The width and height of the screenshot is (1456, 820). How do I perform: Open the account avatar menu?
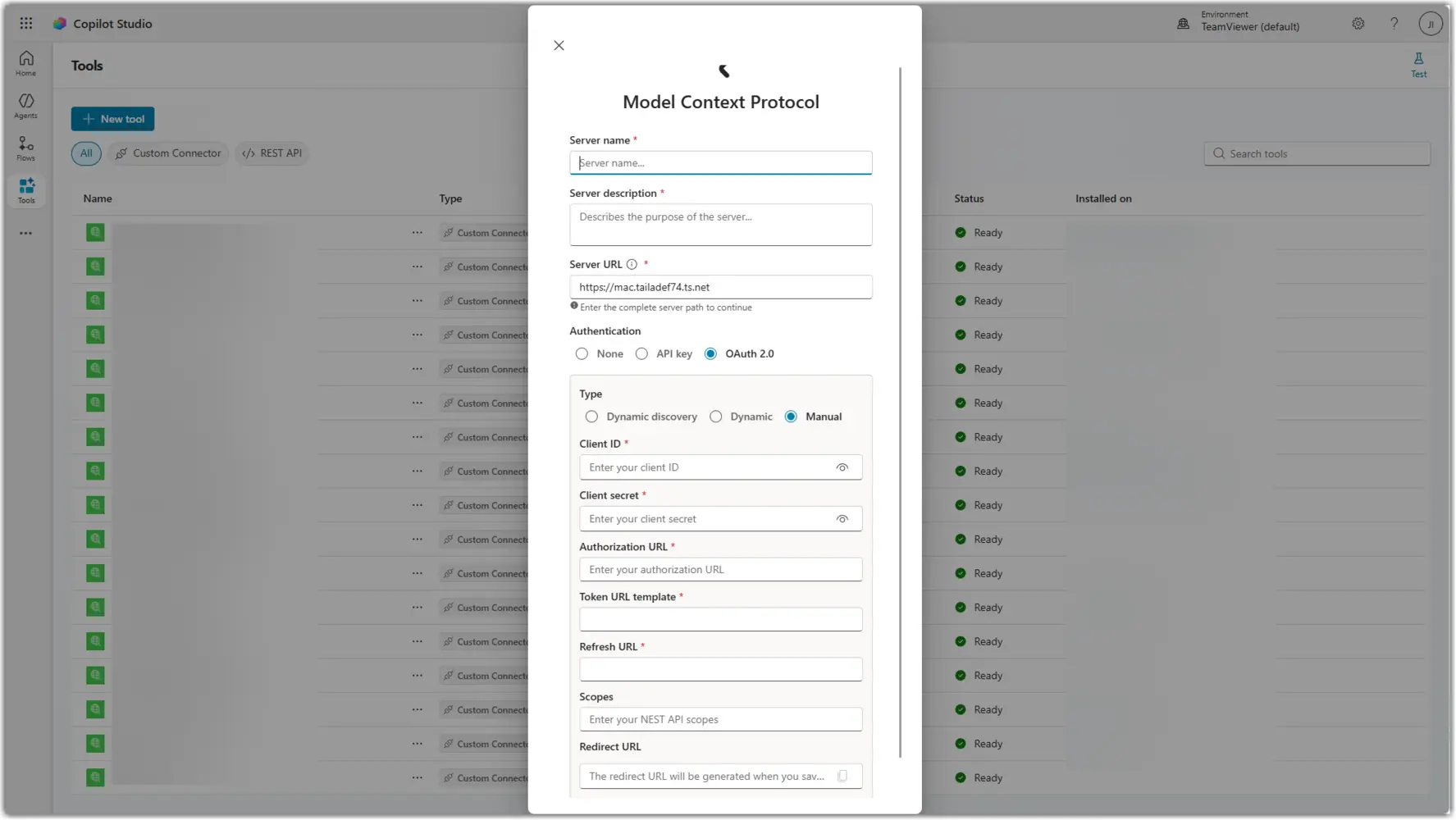tap(1431, 24)
